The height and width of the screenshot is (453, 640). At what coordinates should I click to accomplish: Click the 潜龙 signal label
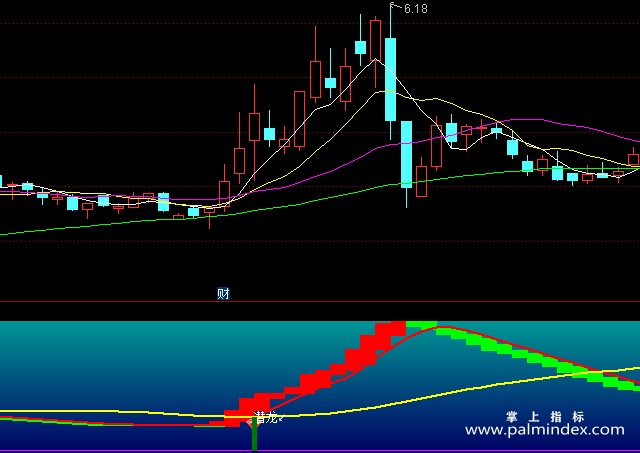pyautogui.click(x=266, y=417)
